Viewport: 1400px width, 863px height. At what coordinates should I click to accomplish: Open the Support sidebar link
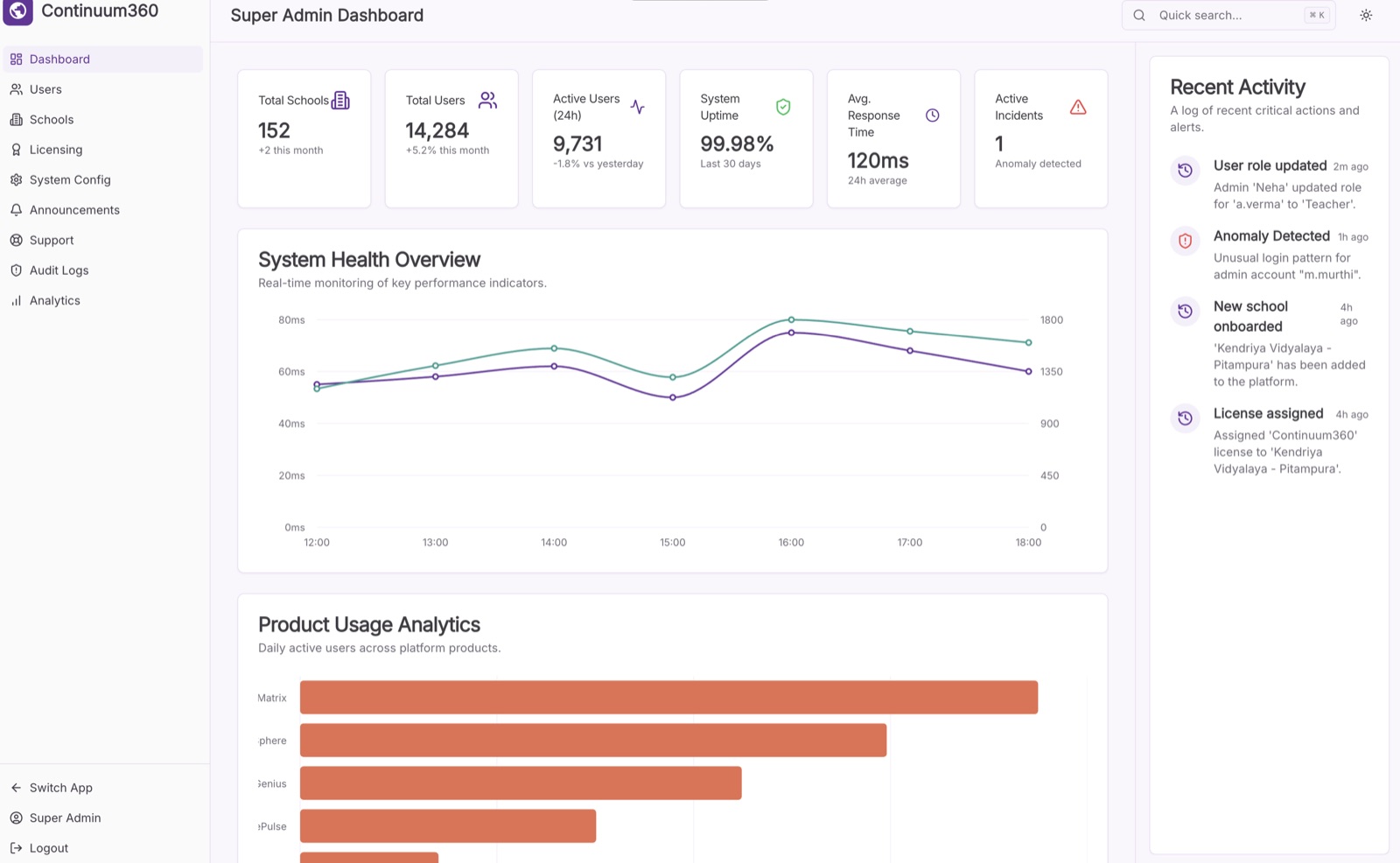tap(103, 241)
